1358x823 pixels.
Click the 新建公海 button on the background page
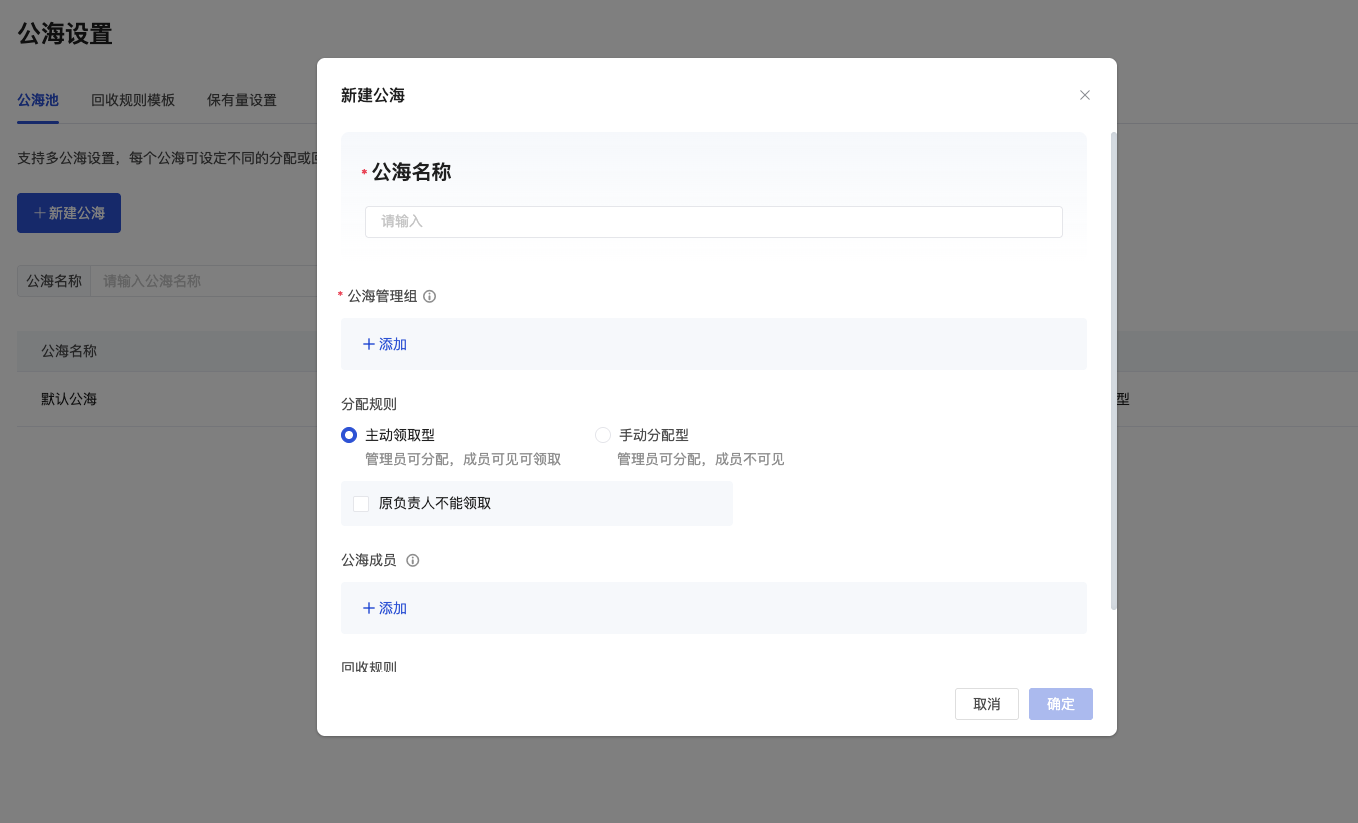[69, 213]
